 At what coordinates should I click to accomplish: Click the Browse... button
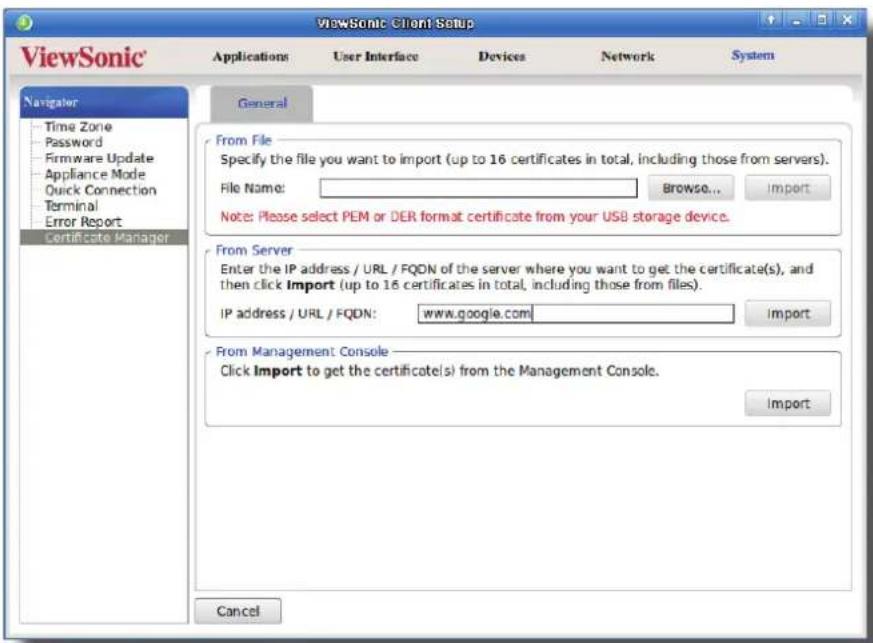691,188
